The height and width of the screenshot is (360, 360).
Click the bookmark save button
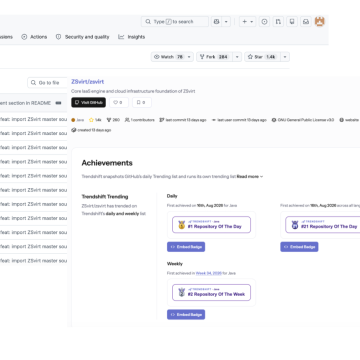pyautogui.click(x=142, y=103)
